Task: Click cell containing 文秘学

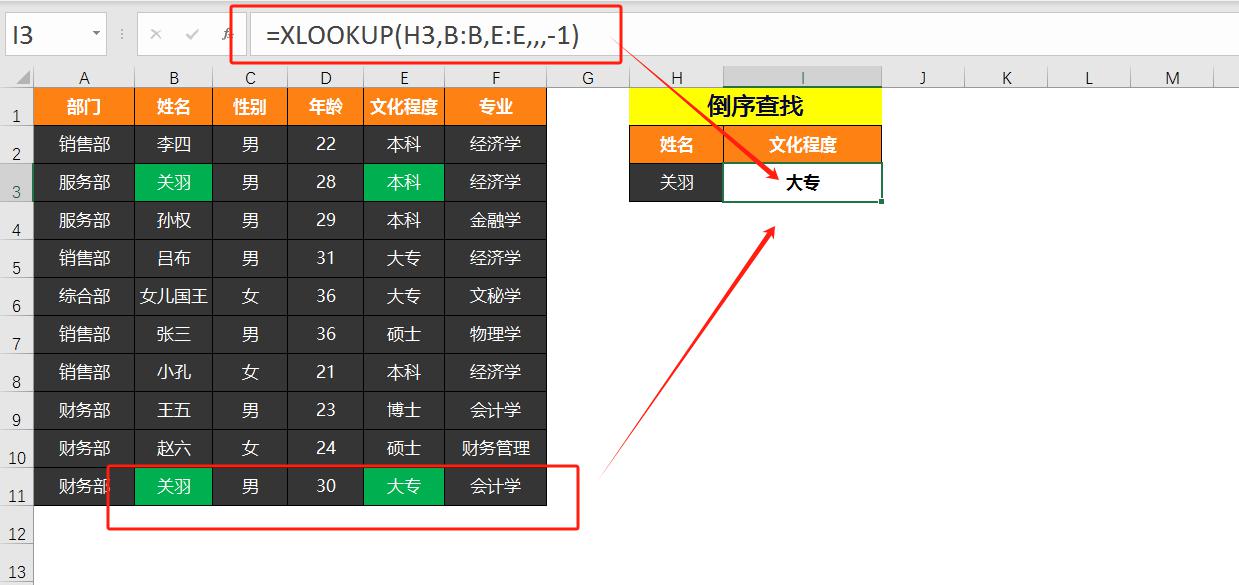Action: click(496, 297)
